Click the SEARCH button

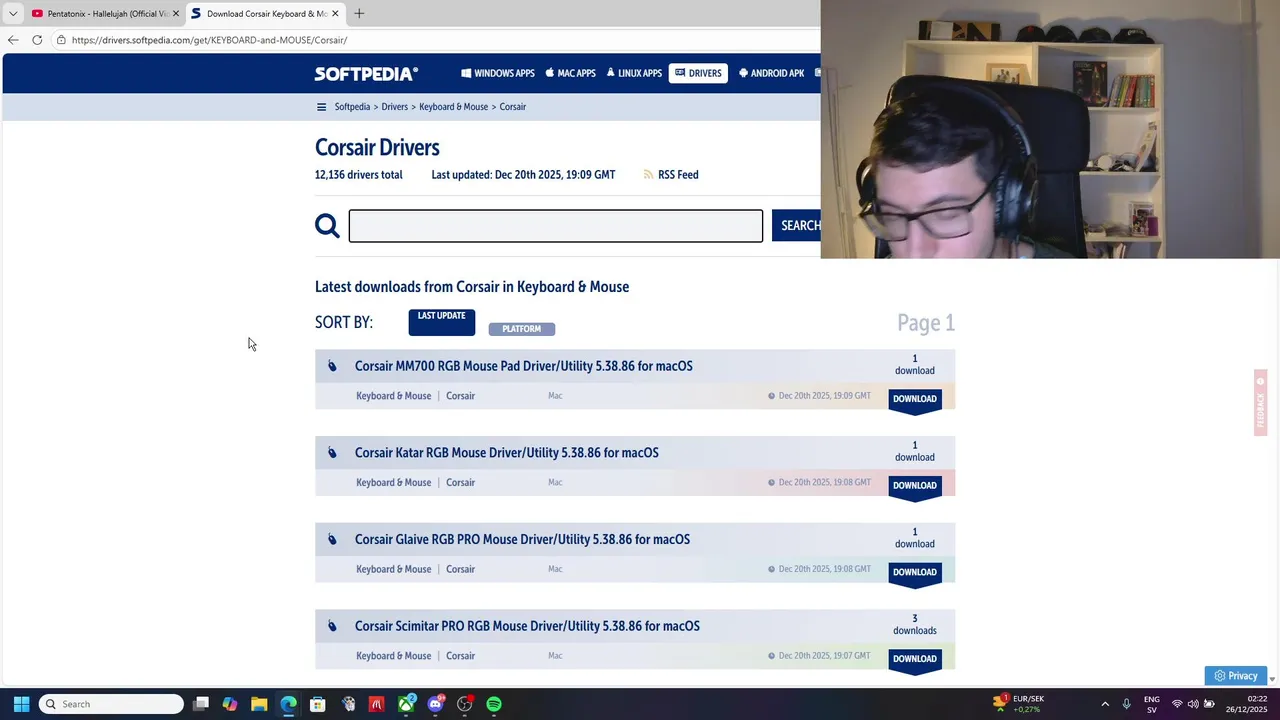point(798,226)
